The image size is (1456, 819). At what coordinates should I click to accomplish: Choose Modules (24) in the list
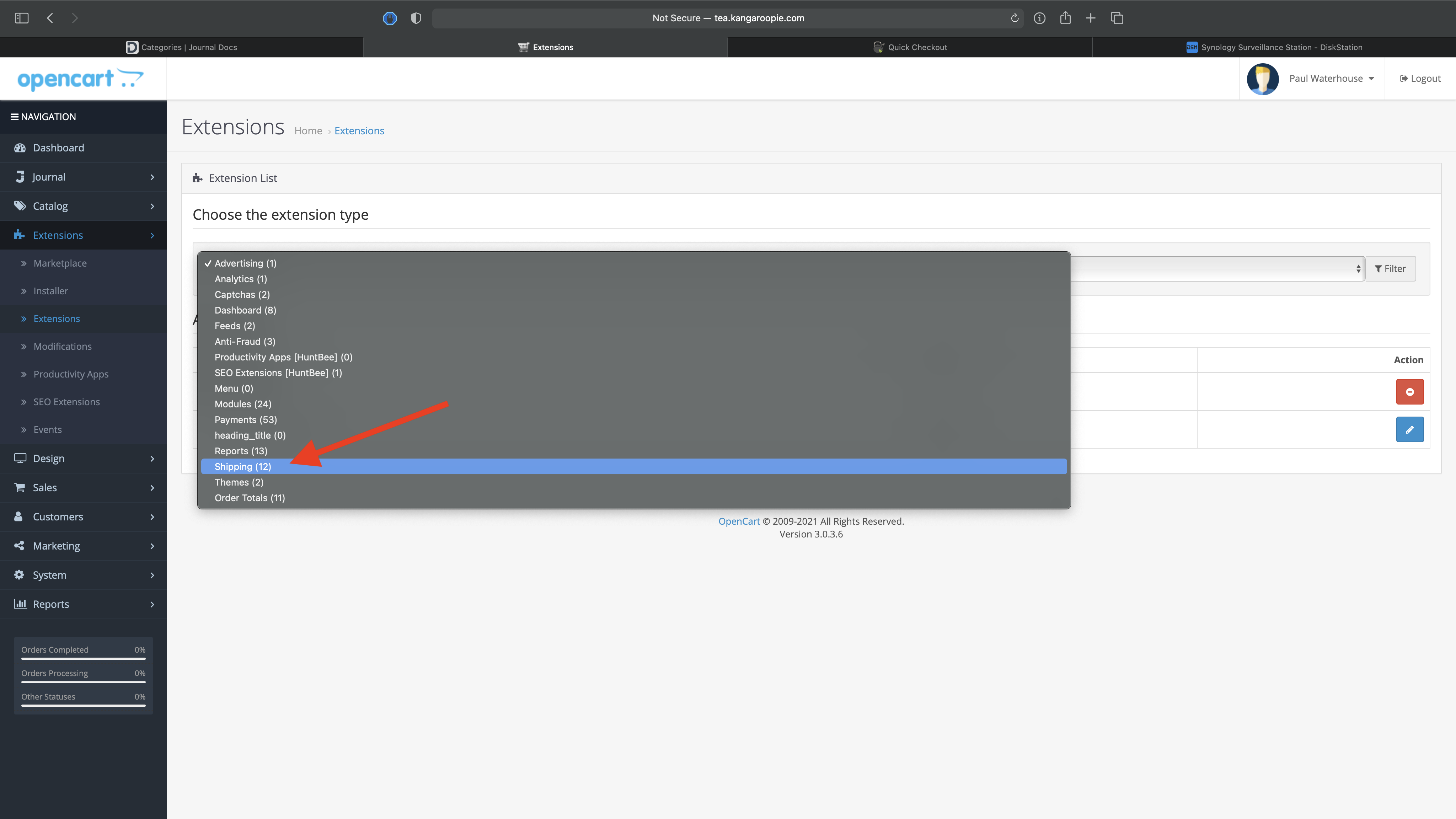[x=243, y=404]
